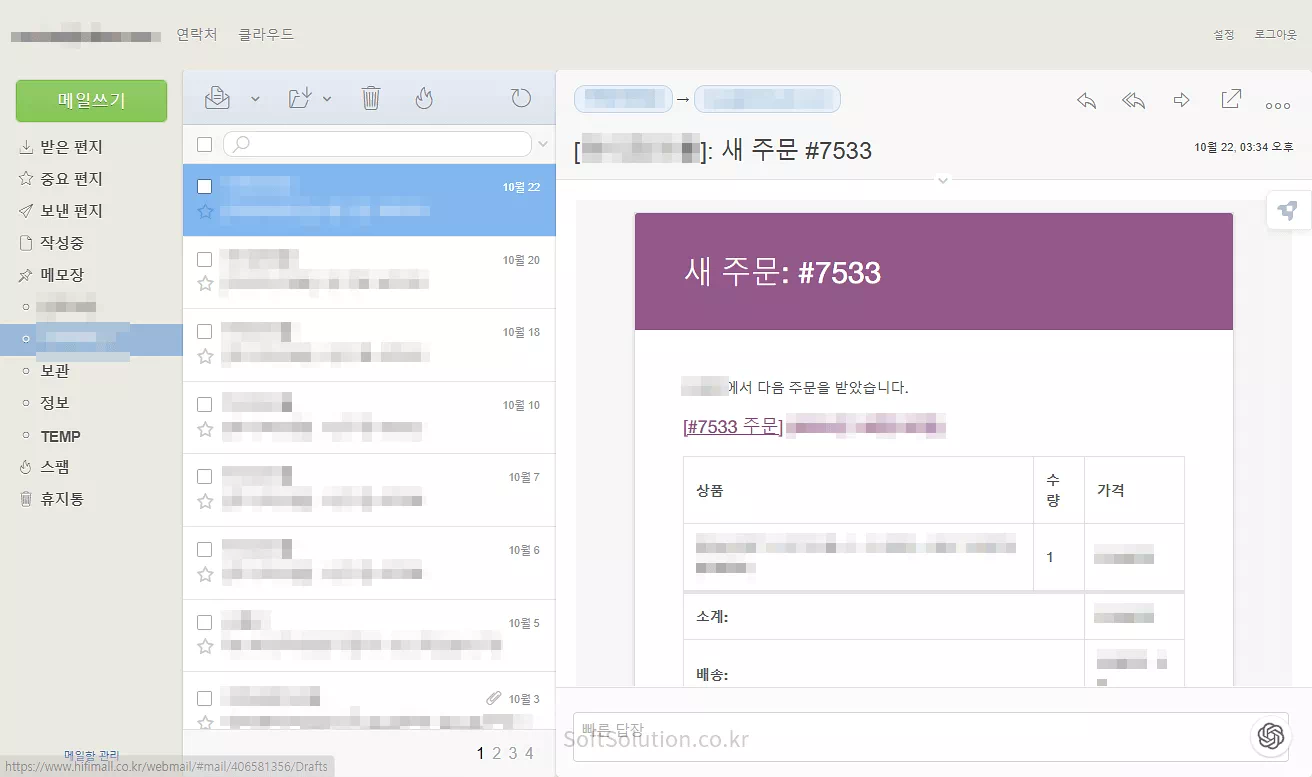The image size is (1312, 777).
Task: Open the 정보 folder
Action: (x=55, y=403)
